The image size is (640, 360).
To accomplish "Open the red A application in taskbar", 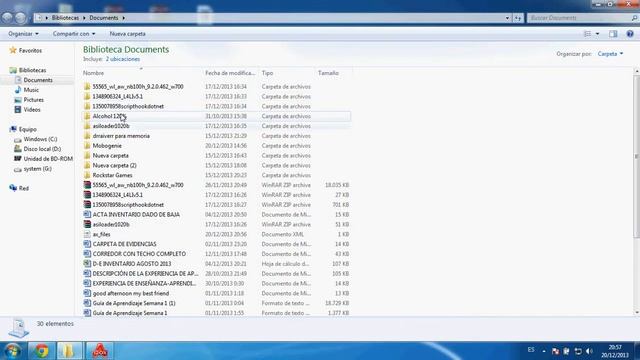I will coord(100,351).
